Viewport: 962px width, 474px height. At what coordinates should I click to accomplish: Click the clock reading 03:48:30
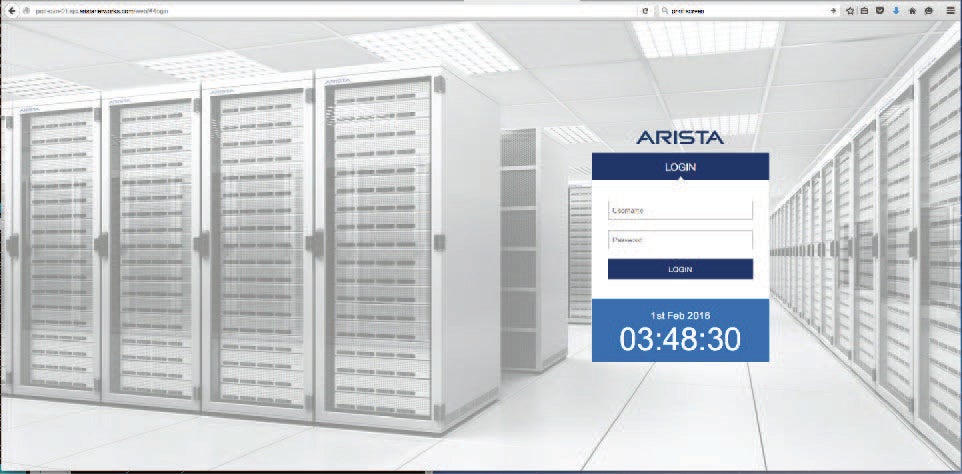pos(680,339)
